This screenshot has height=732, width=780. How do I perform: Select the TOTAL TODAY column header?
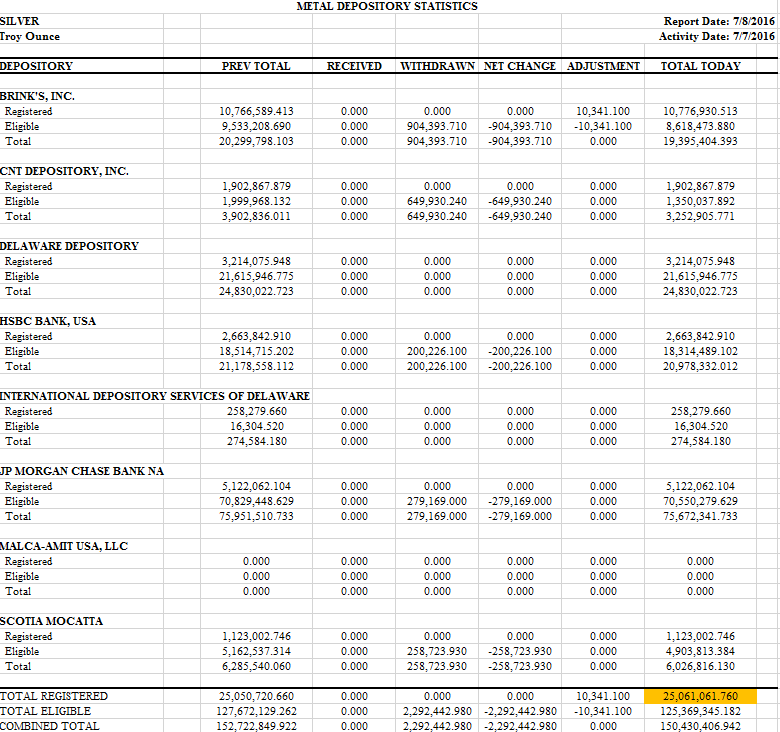(x=700, y=66)
